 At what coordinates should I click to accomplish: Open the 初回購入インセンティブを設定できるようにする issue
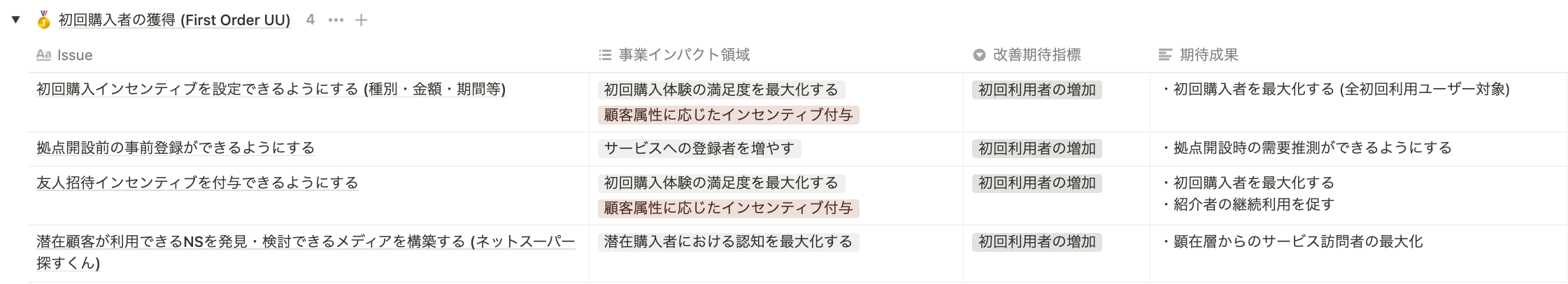(x=271, y=89)
